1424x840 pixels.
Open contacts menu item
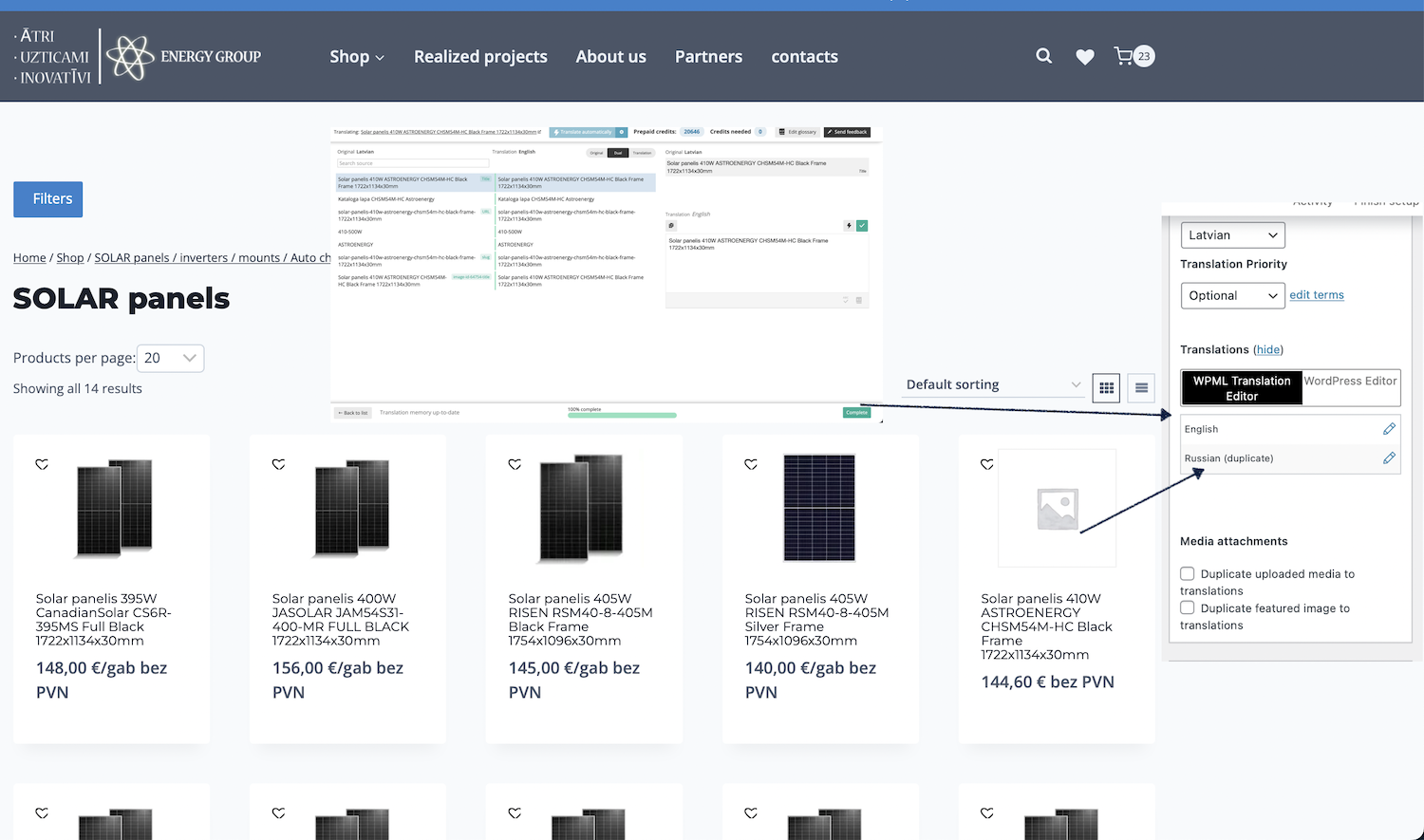coord(804,57)
